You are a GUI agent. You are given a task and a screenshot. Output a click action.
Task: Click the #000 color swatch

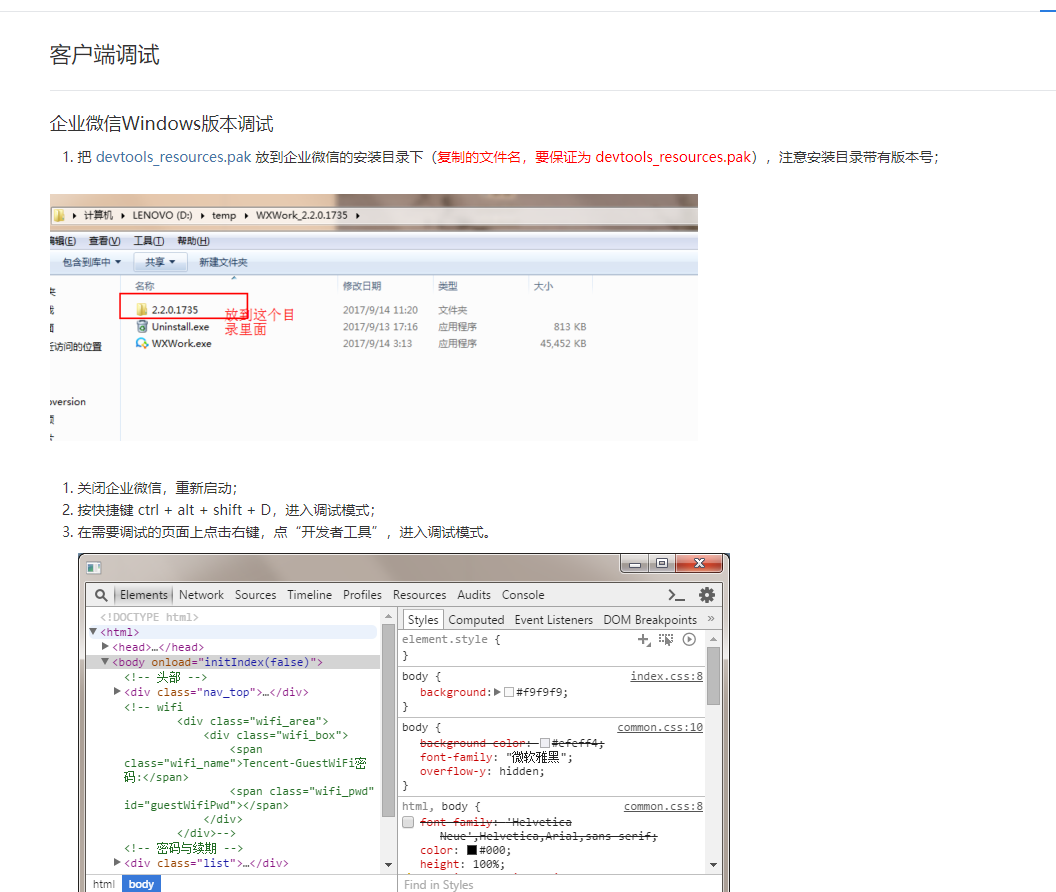(472, 850)
